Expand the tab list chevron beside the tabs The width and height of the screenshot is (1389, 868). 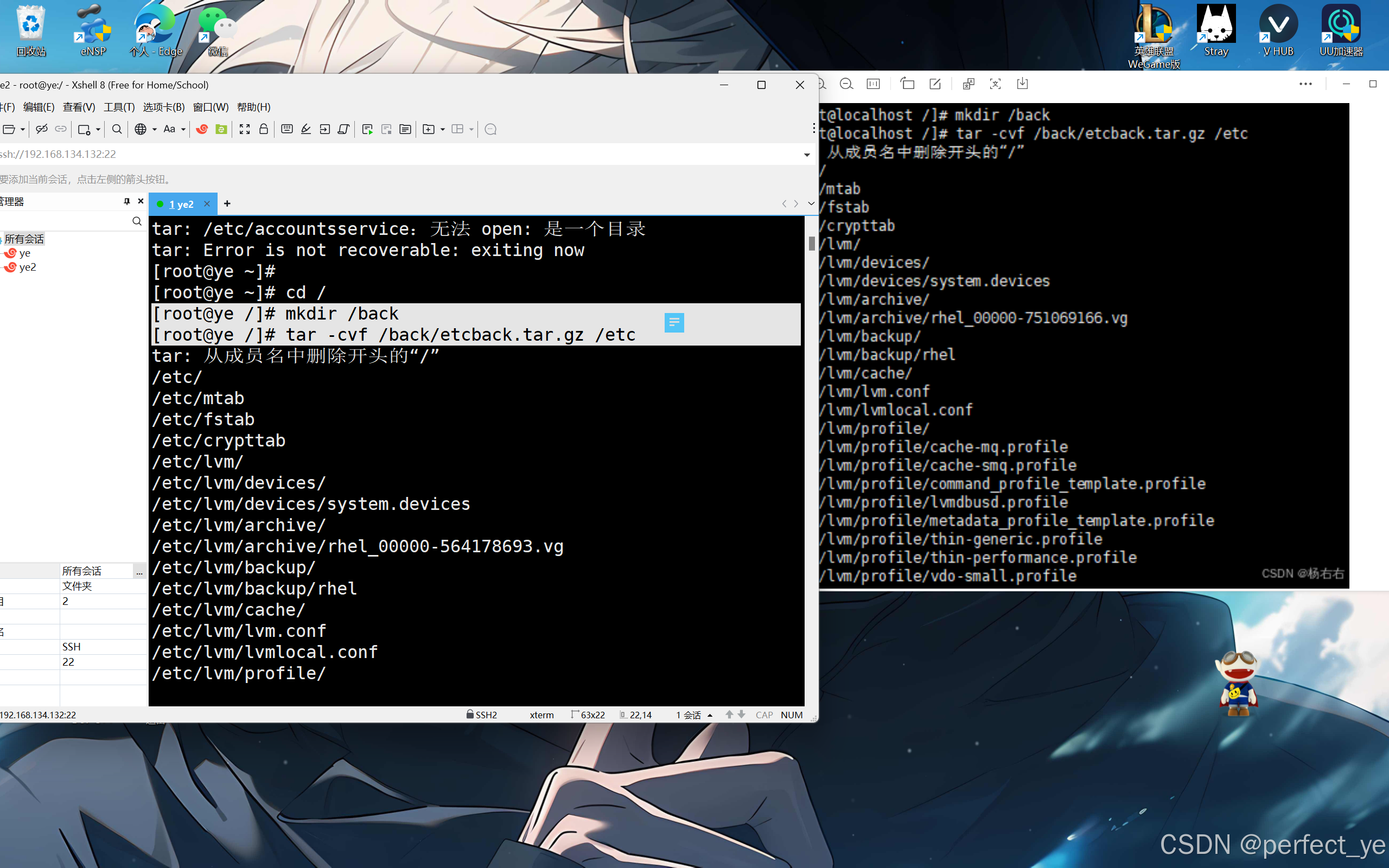click(811, 203)
